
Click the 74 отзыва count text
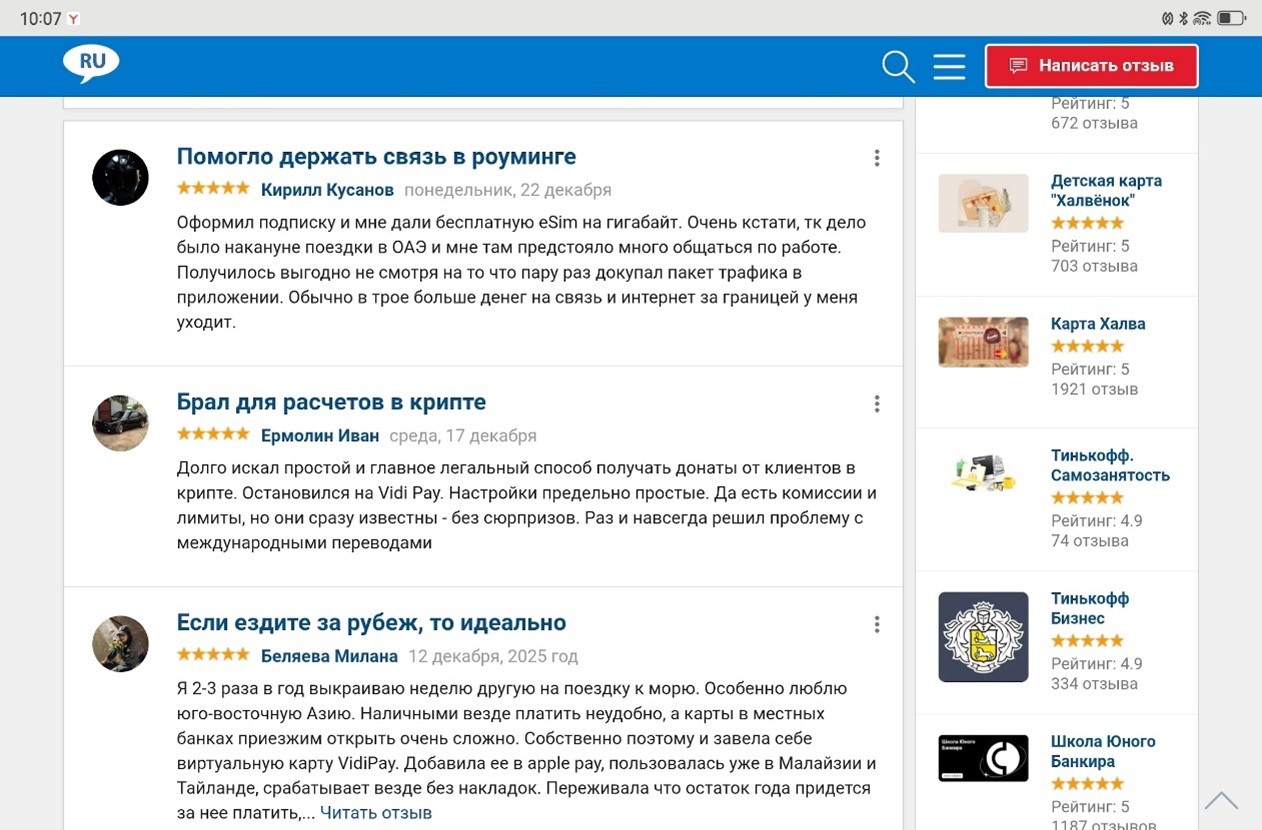point(1090,541)
